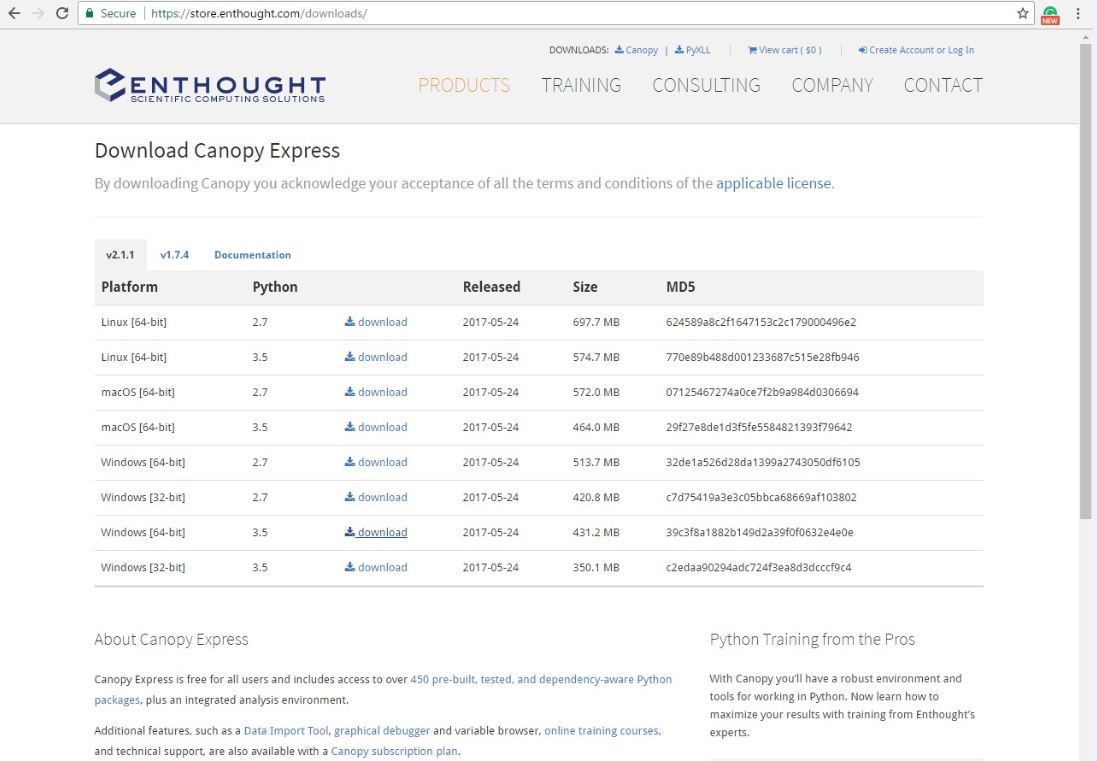Screen dimensions: 1097x761
Task: Click the green extension icon marked NEW
Action: [1050, 14]
